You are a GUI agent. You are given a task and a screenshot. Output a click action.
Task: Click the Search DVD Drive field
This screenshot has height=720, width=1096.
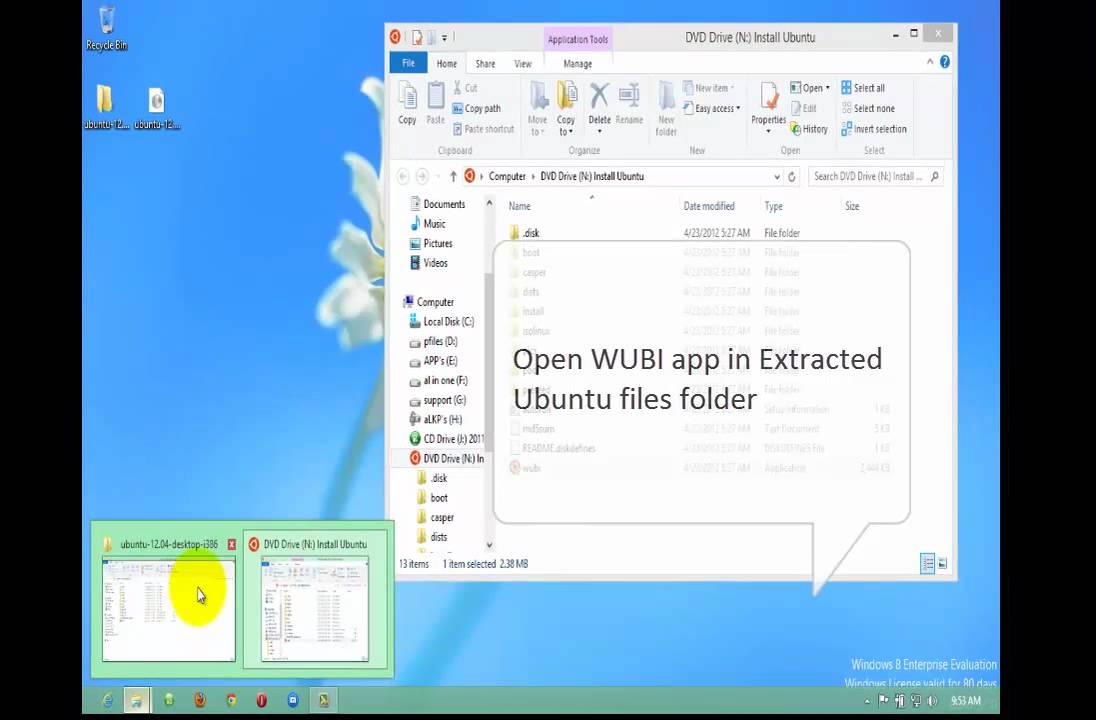[x=875, y=176]
